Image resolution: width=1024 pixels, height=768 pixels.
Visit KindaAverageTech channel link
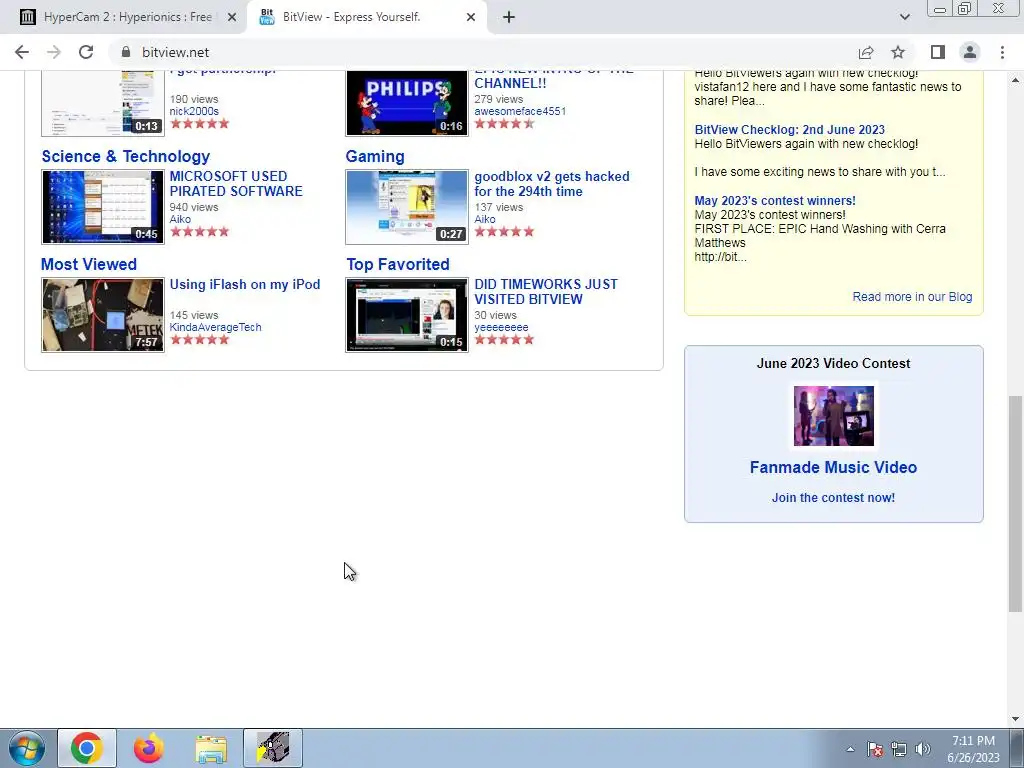tap(215, 327)
